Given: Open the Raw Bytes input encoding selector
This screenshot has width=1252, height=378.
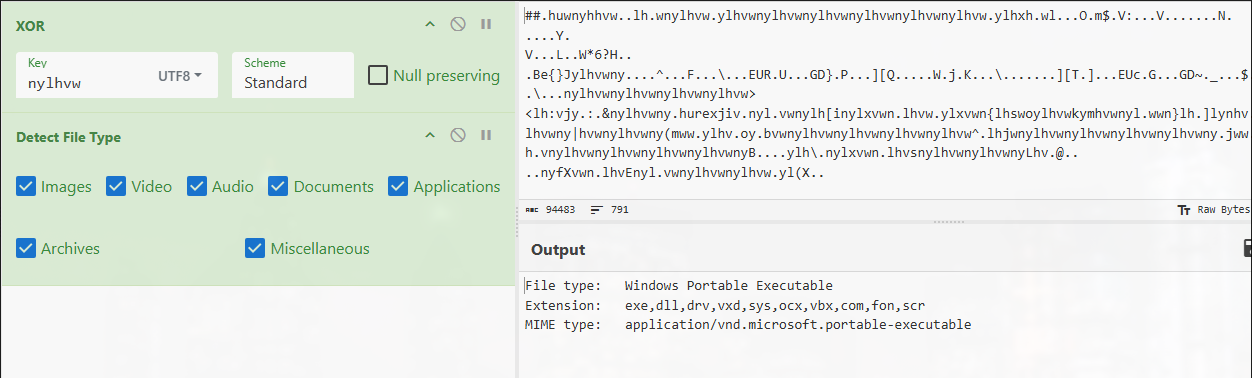Looking at the screenshot, I should click(x=1214, y=210).
